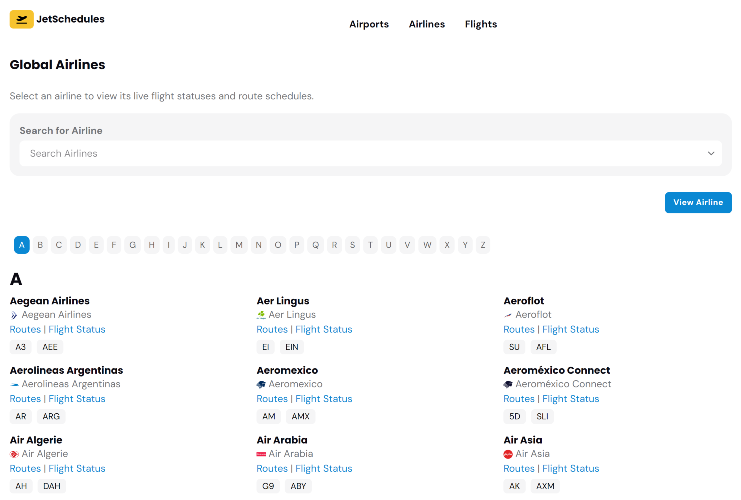The width and height of the screenshot is (741, 500).
Task: View Flight Status for Air Asia
Action: coord(571,469)
